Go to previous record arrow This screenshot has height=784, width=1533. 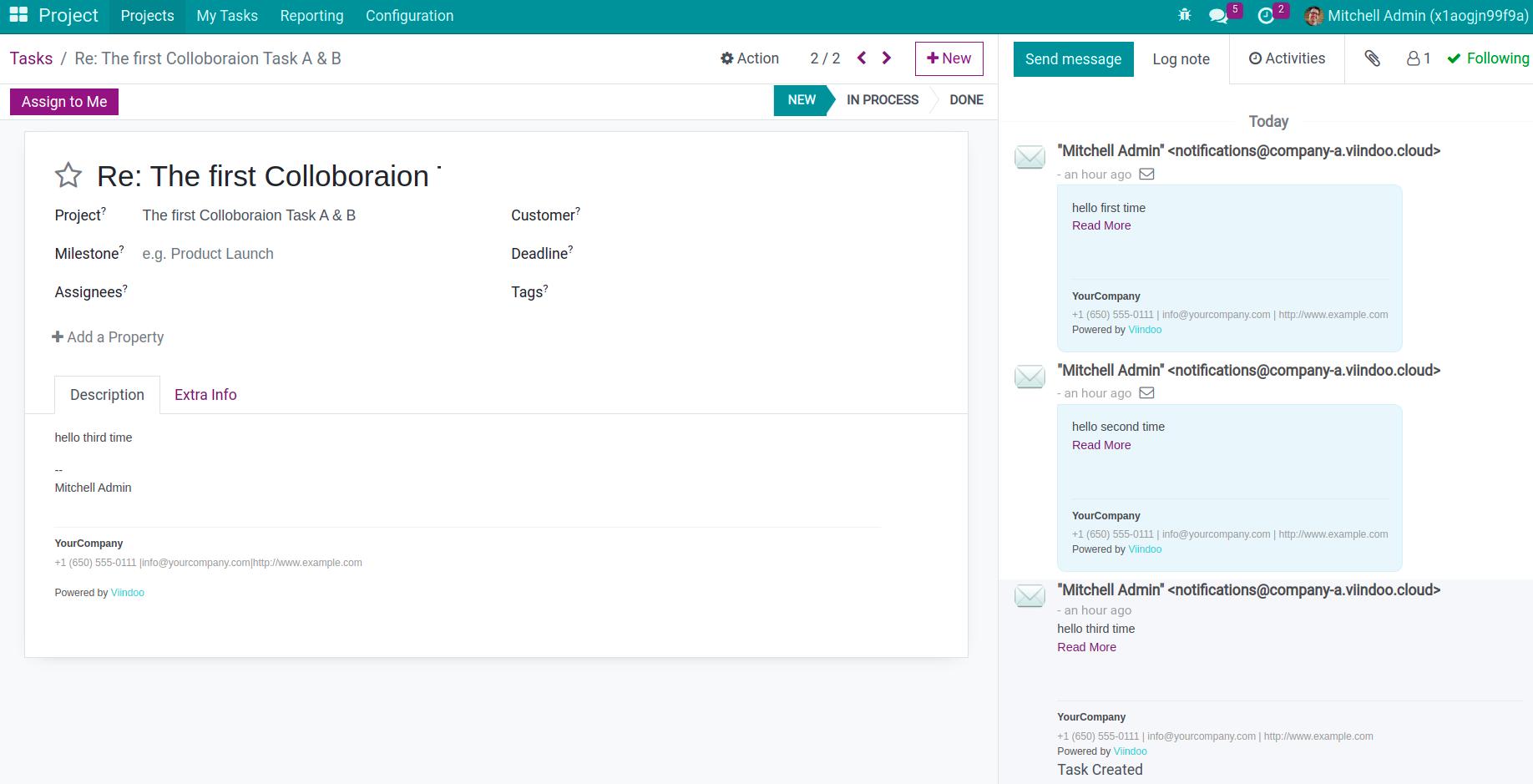(x=862, y=58)
